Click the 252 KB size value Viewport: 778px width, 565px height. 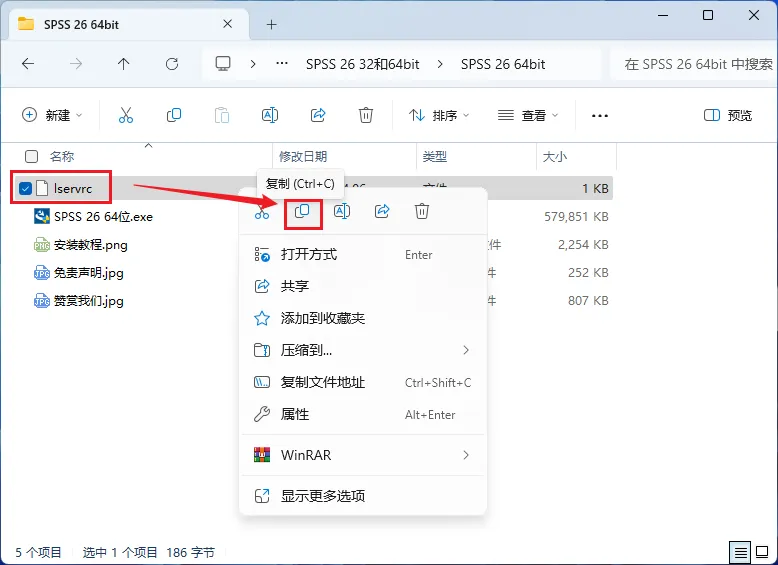pyautogui.click(x=588, y=273)
